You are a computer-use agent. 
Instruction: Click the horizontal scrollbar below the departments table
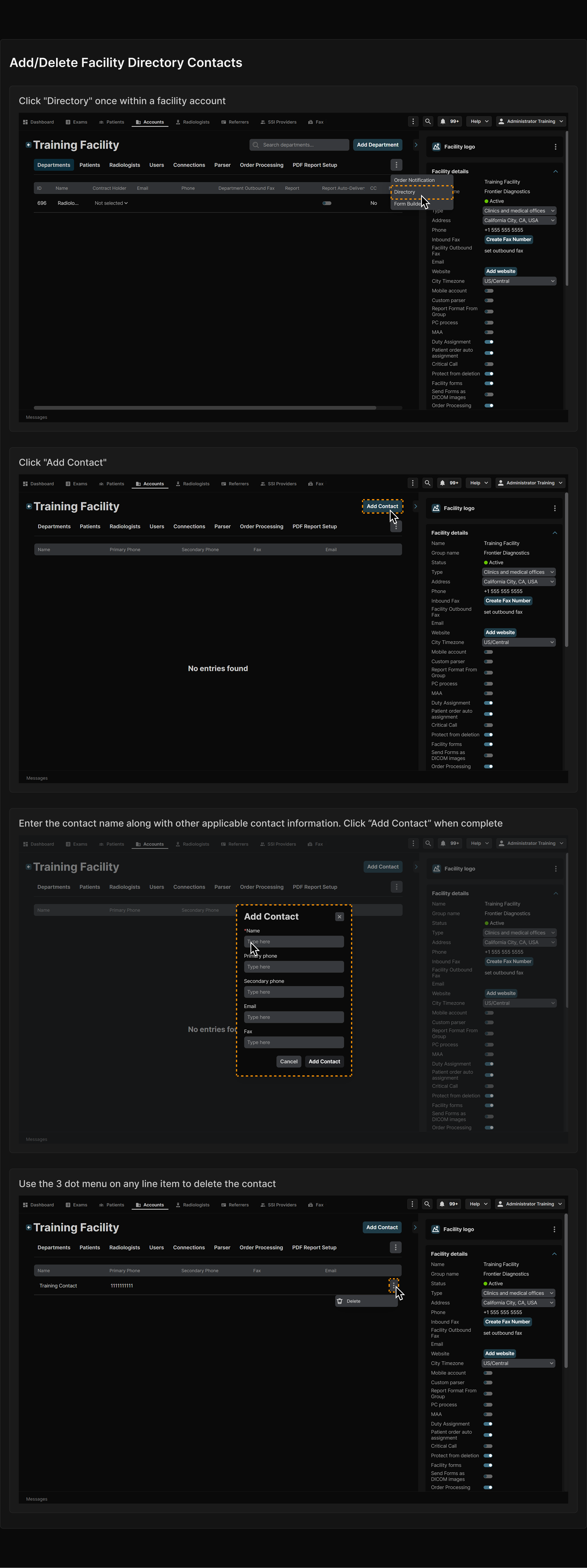click(205, 408)
